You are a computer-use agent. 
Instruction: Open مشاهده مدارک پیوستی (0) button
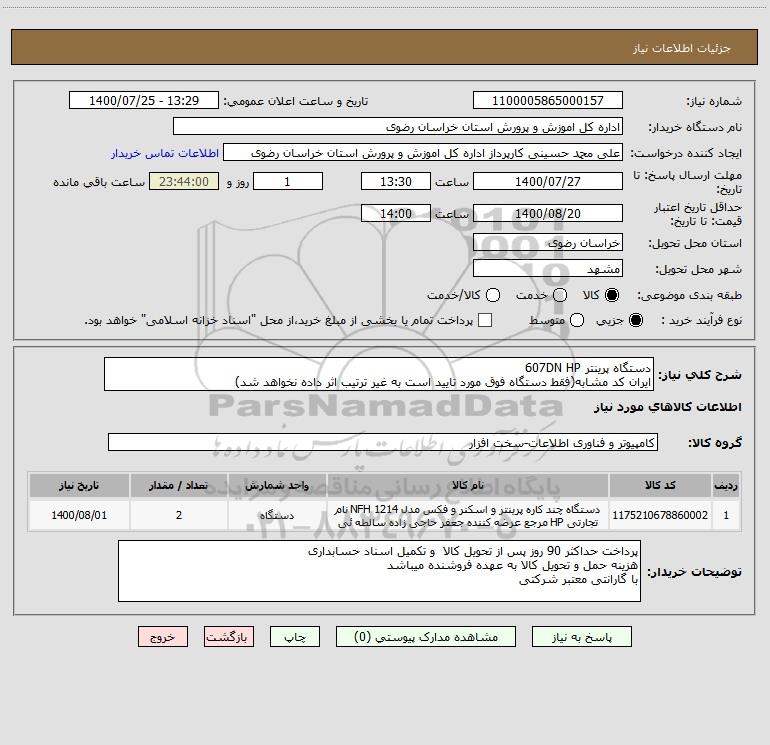coord(426,637)
